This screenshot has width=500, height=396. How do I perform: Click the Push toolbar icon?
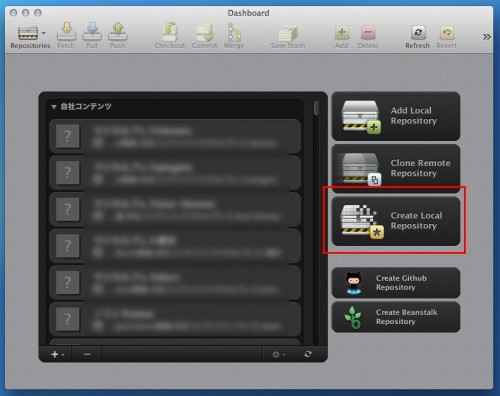pos(118,32)
